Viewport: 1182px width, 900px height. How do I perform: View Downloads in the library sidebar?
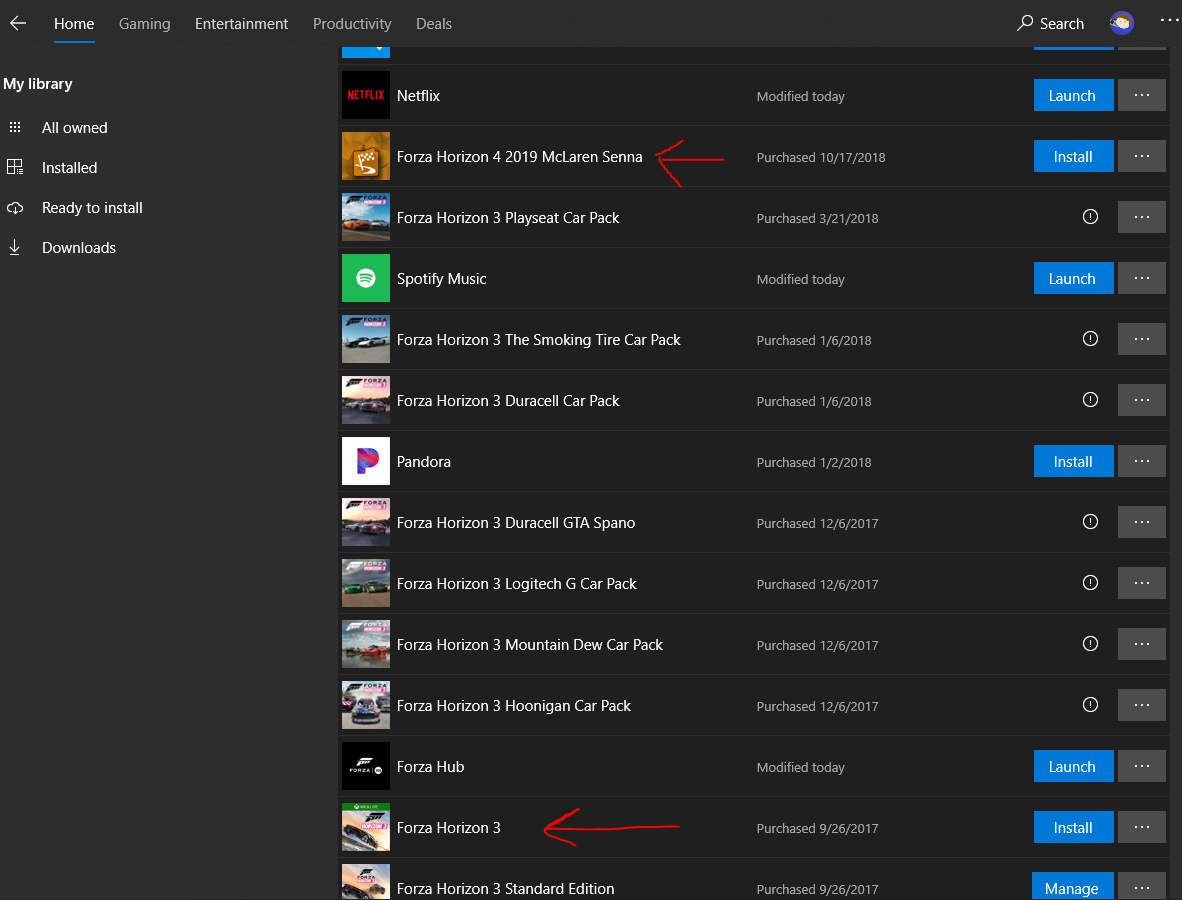tap(78, 247)
